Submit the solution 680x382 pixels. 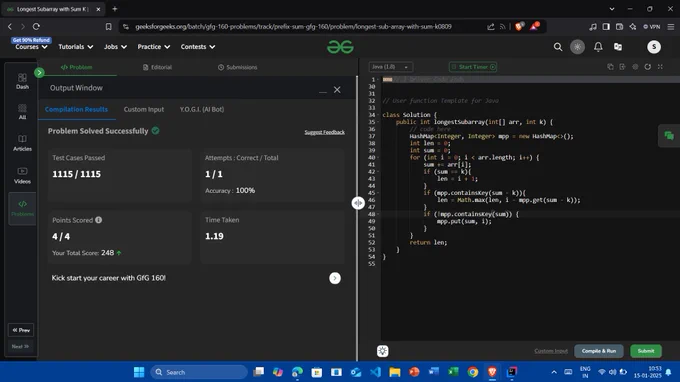tap(646, 351)
